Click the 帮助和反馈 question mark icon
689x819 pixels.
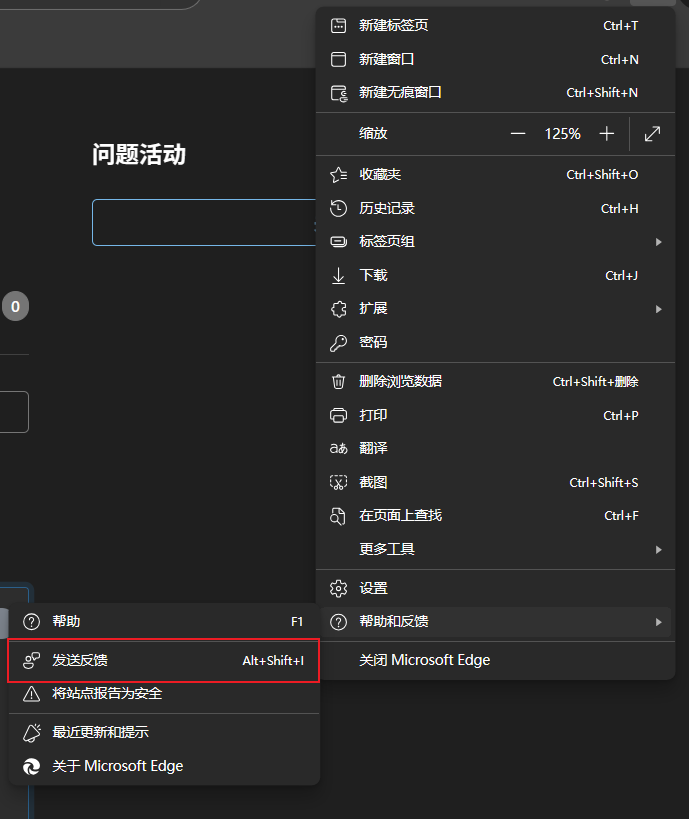click(338, 622)
